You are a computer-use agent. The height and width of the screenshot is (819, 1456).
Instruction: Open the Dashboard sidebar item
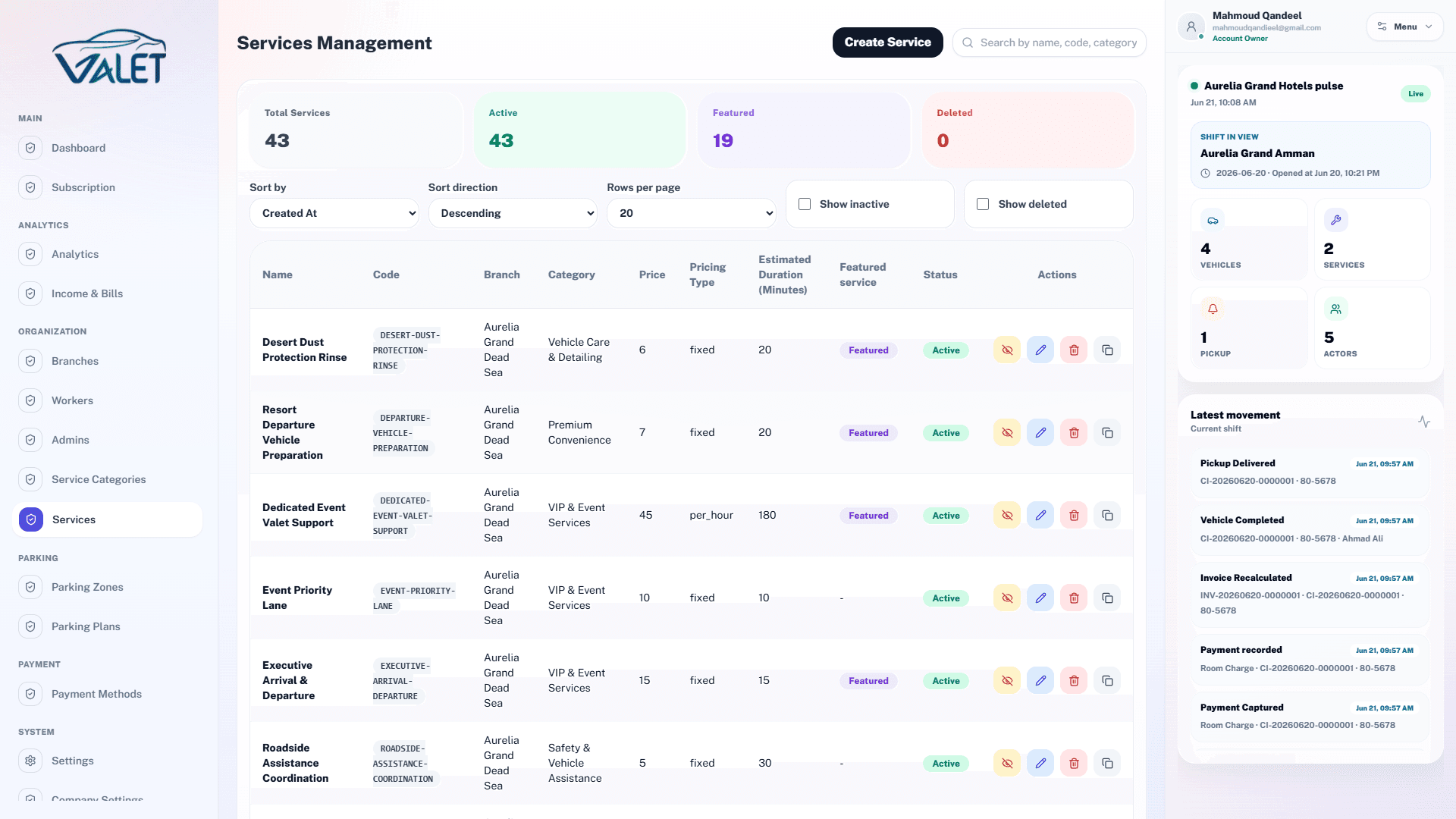(x=108, y=148)
